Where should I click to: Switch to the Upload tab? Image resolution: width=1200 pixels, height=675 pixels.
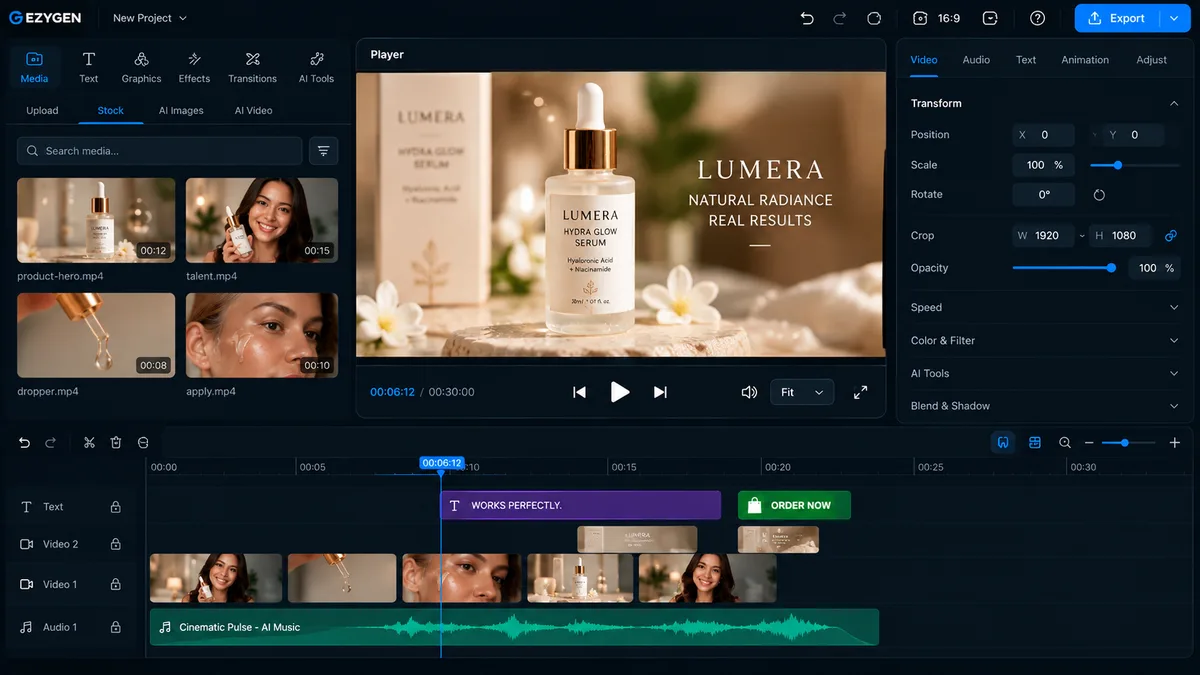42,111
